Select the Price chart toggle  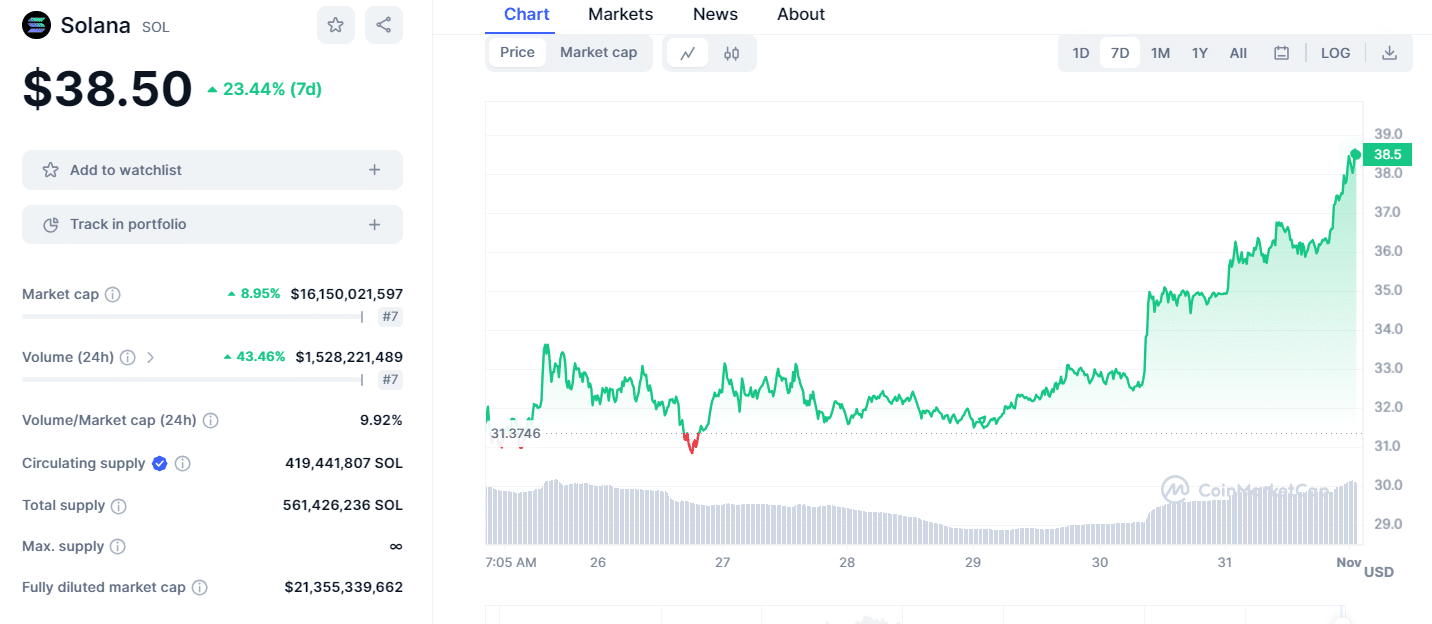[517, 53]
